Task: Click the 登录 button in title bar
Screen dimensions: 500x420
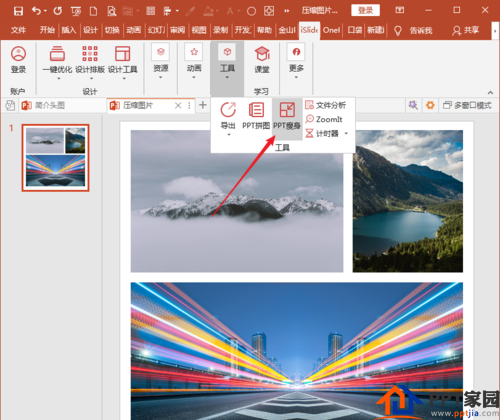Action: point(365,10)
